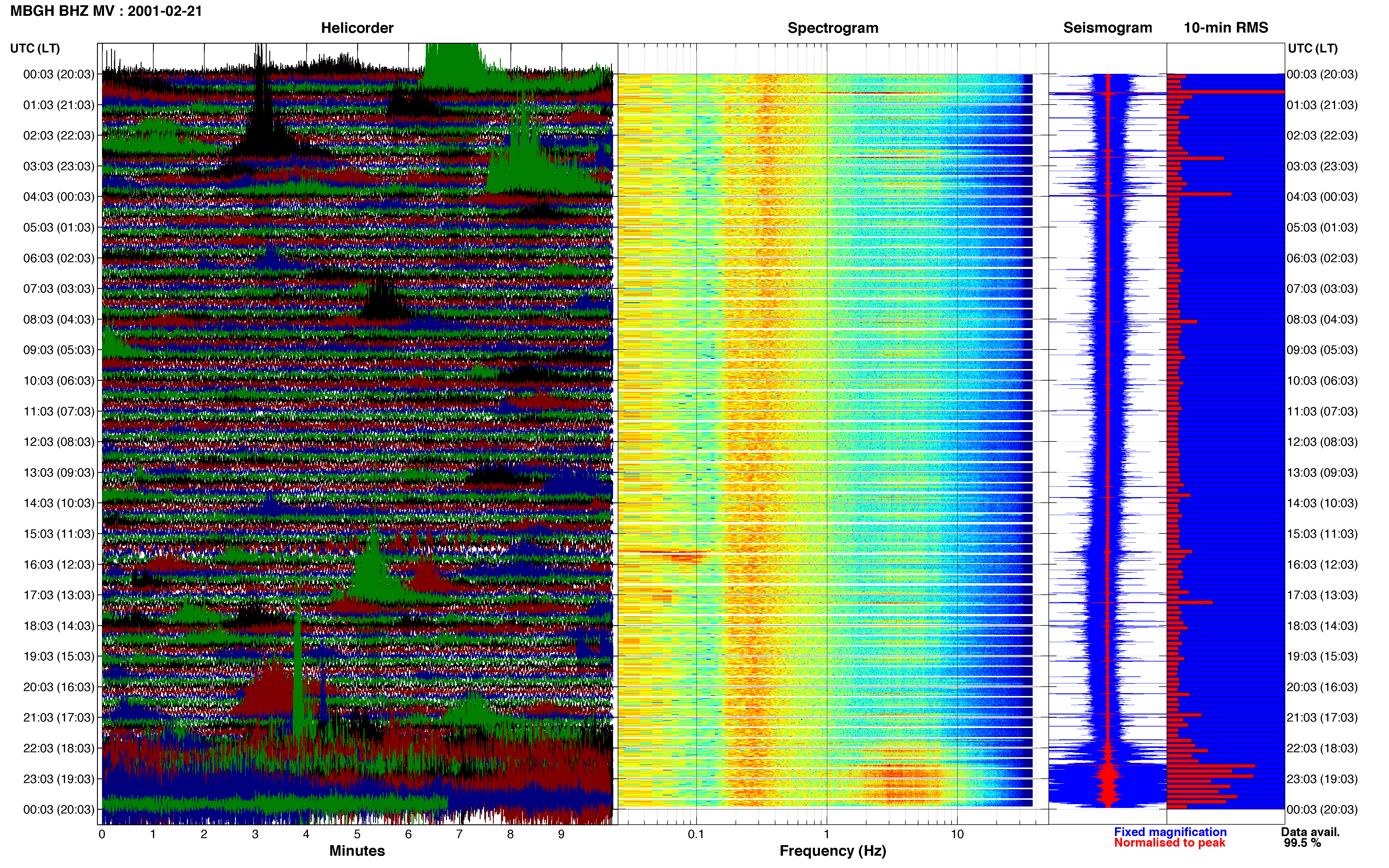Click left time label 19:03 (15:03)
The height and width of the screenshot is (868, 1389).
pos(59,656)
